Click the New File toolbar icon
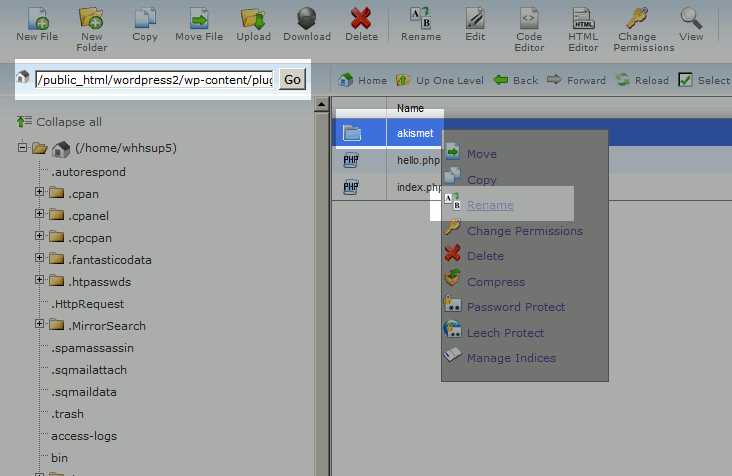The image size is (732, 476). coord(36,18)
